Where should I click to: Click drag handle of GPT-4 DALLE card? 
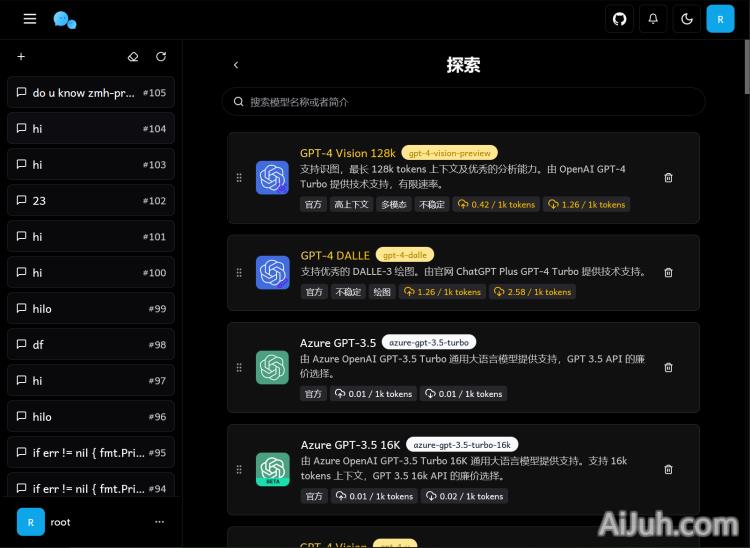click(x=239, y=272)
